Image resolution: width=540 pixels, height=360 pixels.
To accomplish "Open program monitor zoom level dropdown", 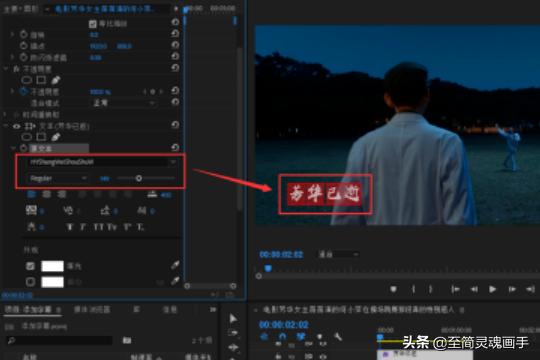I will [338, 255].
